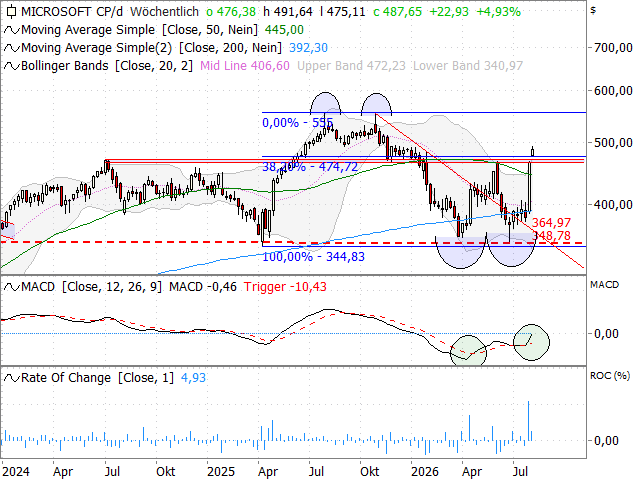Click the 2026 label on time axis
The image size is (640, 480).
click(424, 472)
